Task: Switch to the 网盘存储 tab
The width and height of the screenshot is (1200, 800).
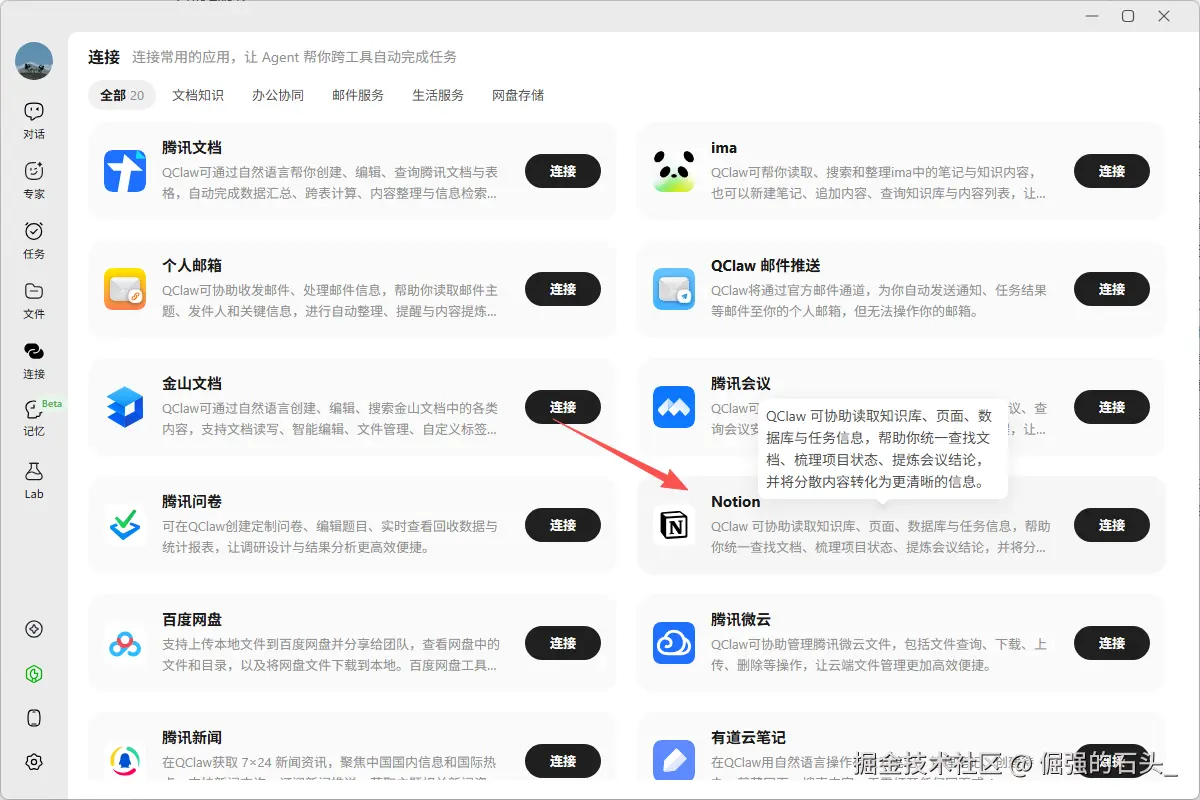Action: click(x=518, y=95)
